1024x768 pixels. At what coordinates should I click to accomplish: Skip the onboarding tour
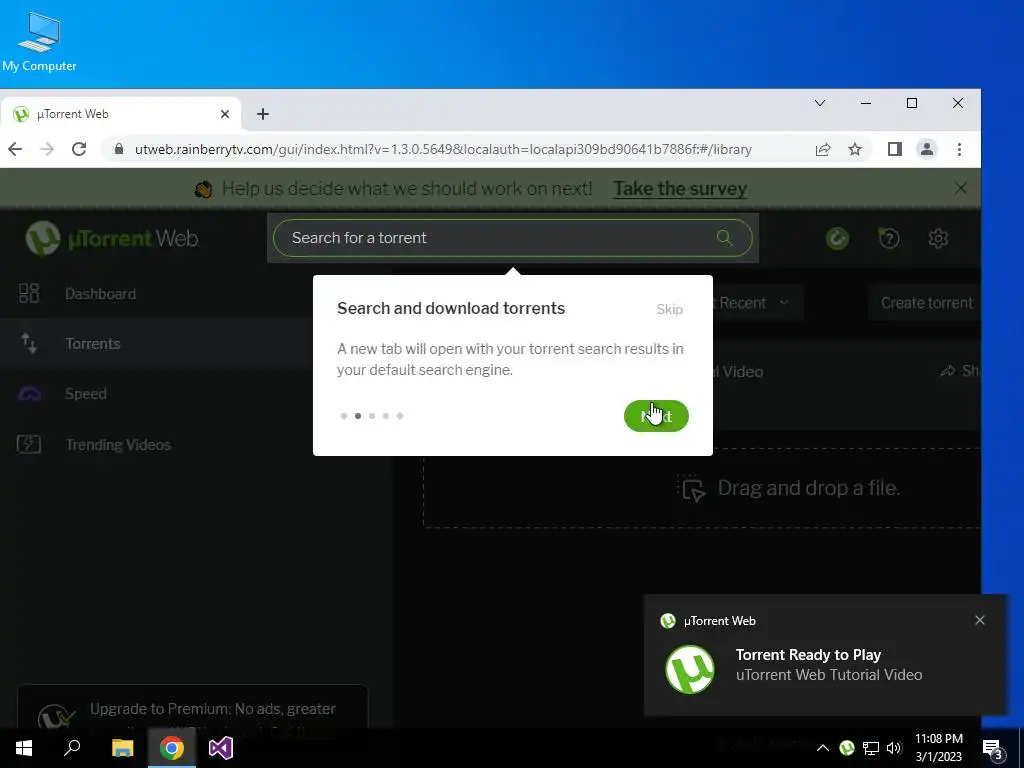point(669,310)
